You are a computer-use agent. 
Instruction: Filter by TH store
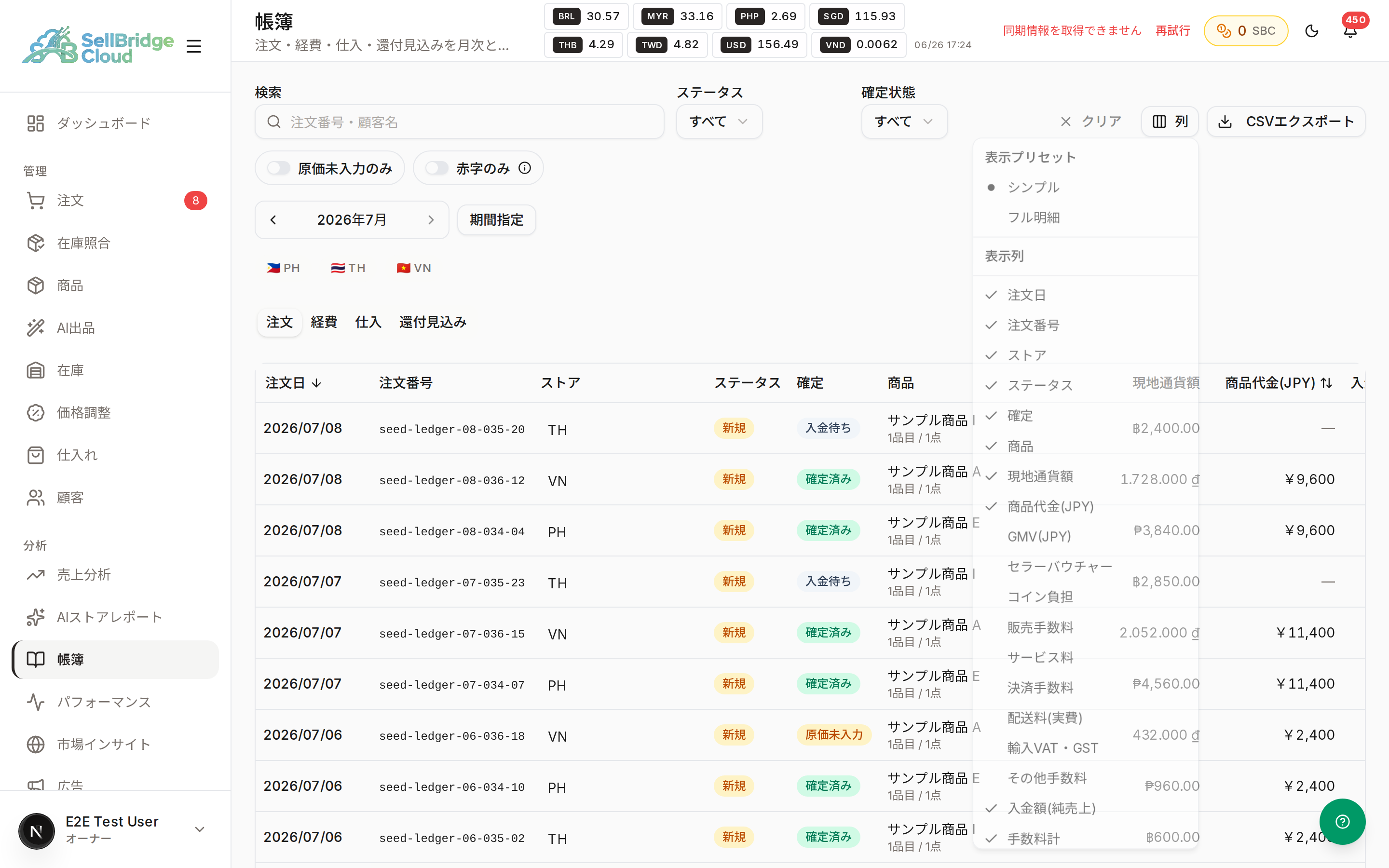[x=348, y=268]
